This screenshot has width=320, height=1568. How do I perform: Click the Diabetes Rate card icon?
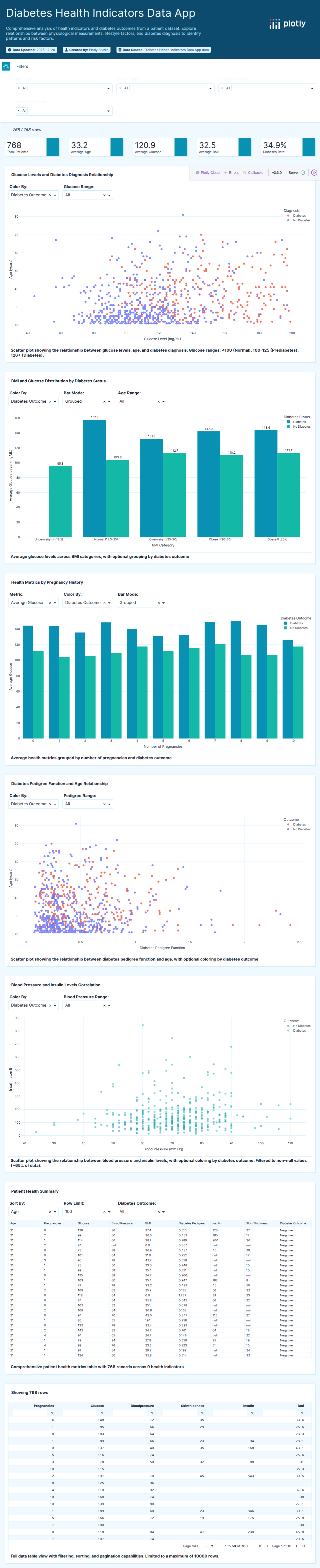coord(308,147)
